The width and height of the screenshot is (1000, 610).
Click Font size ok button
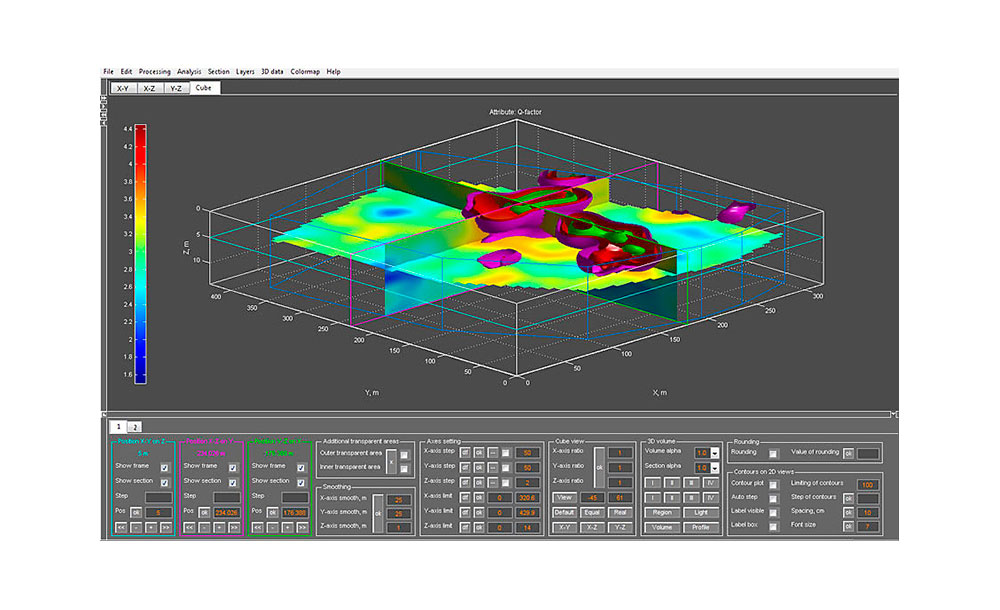849,526
